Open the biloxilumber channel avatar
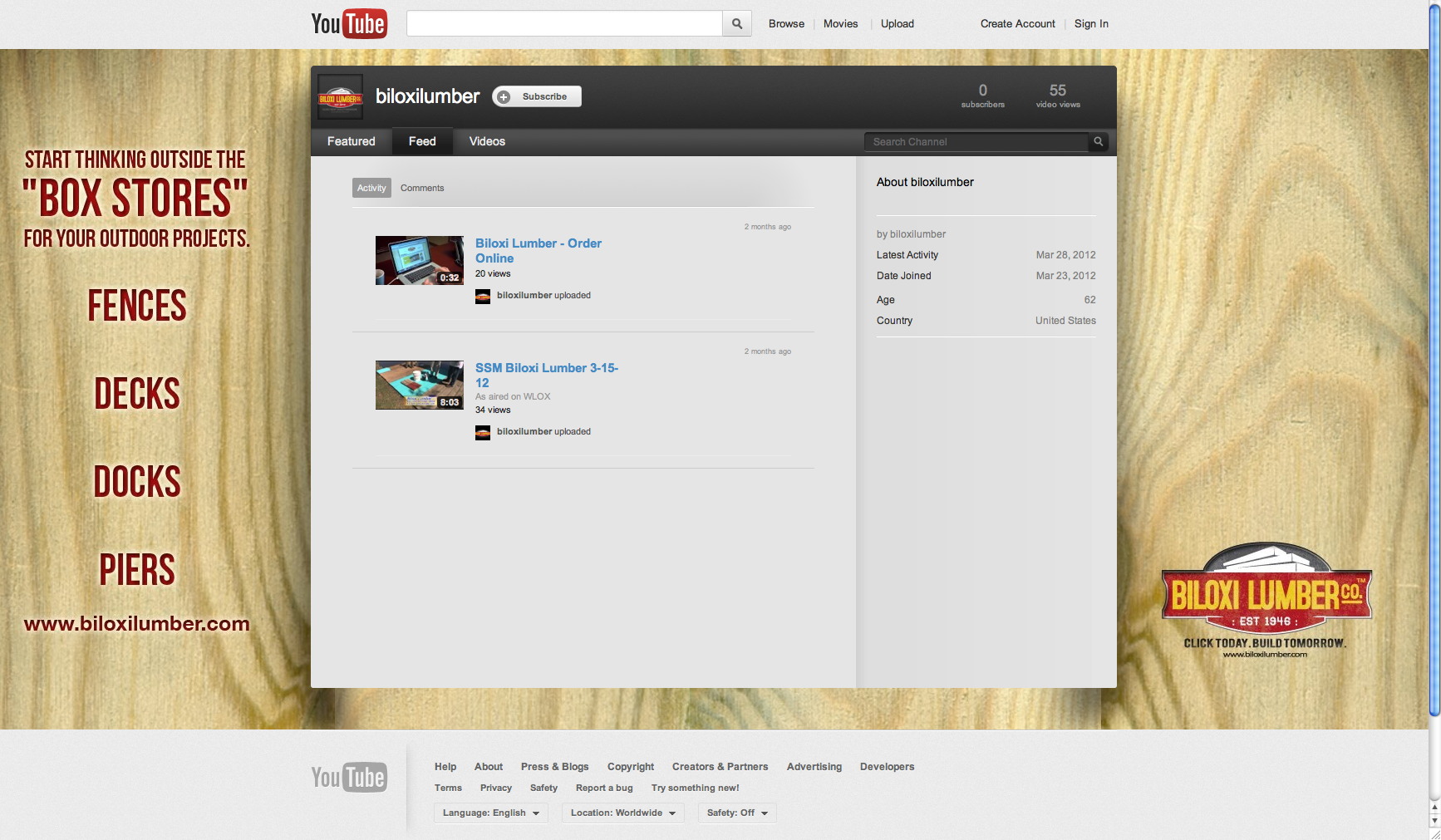 click(x=341, y=97)
